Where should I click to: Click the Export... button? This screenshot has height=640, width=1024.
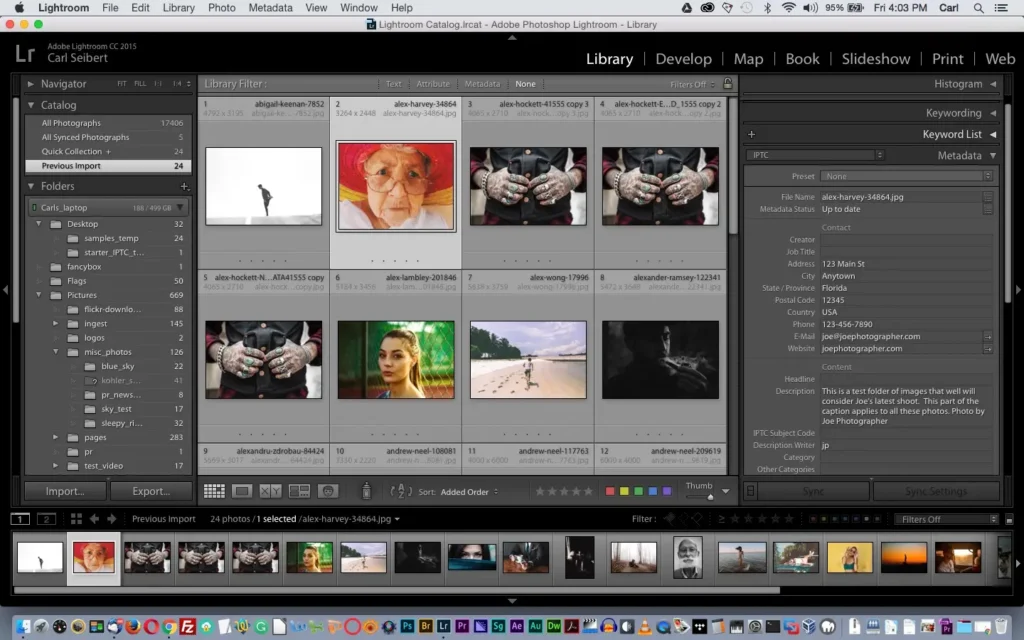(151, 491)
